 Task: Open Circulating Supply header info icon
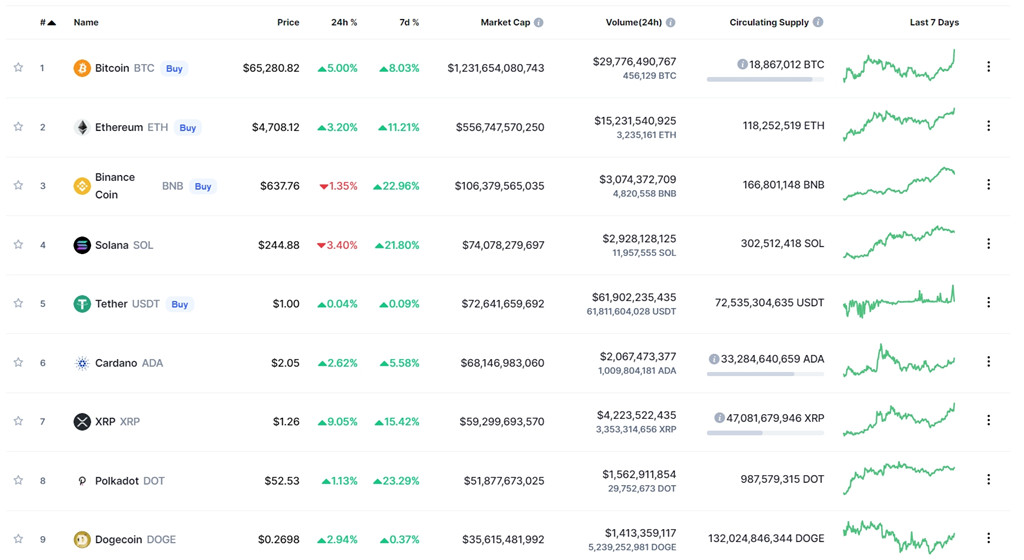[x=818, y=22]
